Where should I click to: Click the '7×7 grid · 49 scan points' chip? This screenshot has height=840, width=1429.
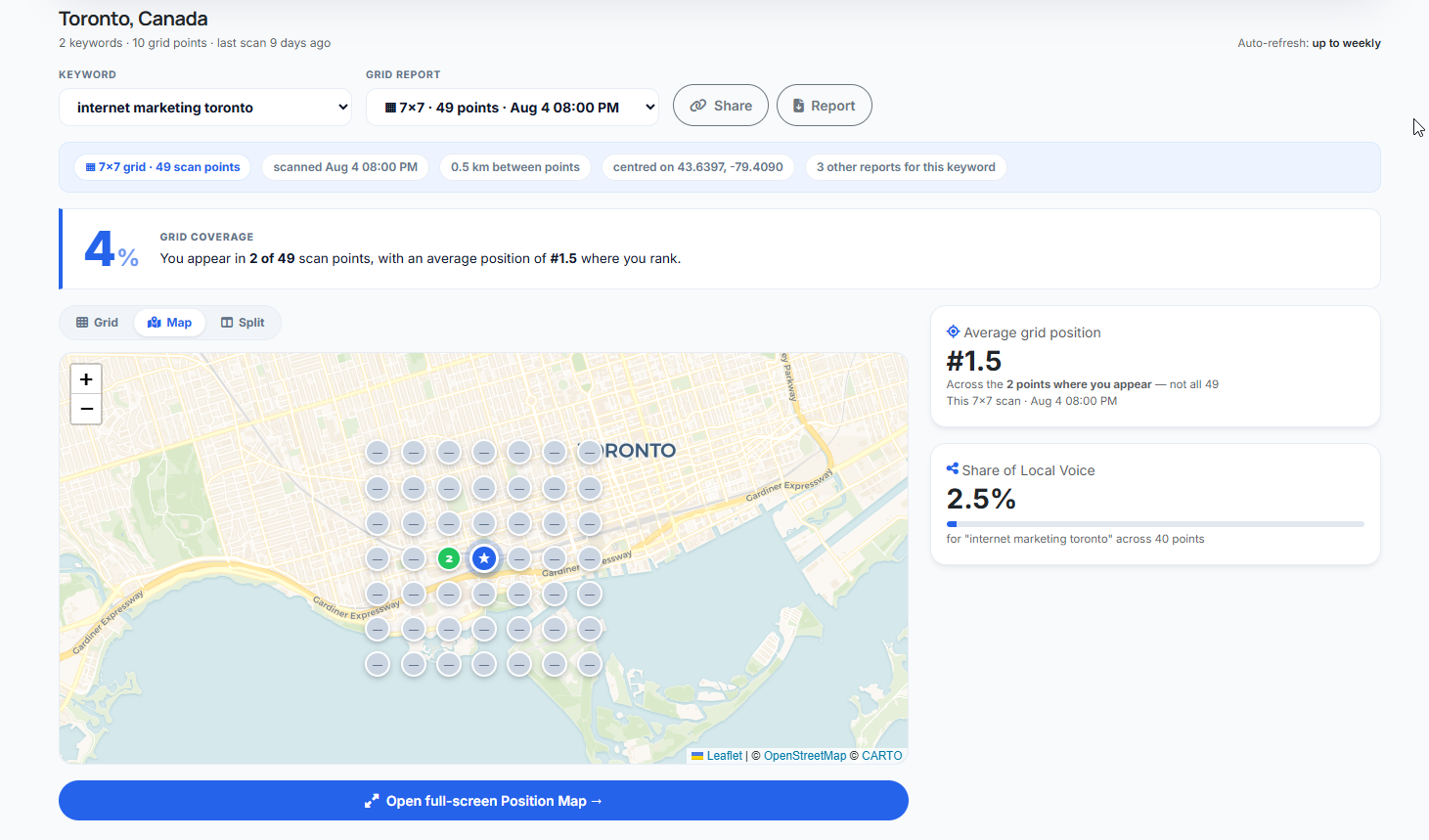pyautogui.click(x=162, y=167)
